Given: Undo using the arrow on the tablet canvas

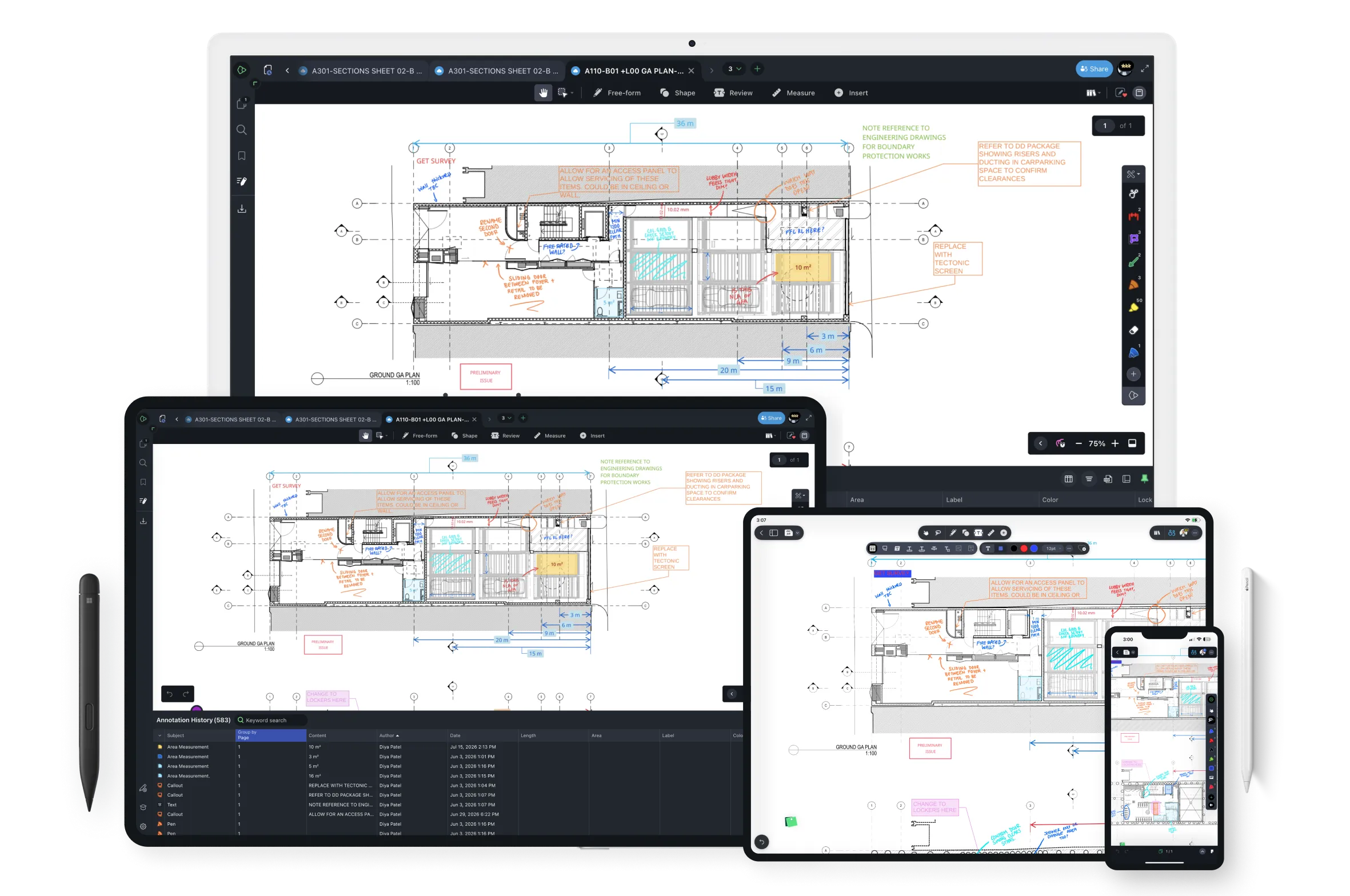Looking at the screenshot, I should (x=170, y=694).
